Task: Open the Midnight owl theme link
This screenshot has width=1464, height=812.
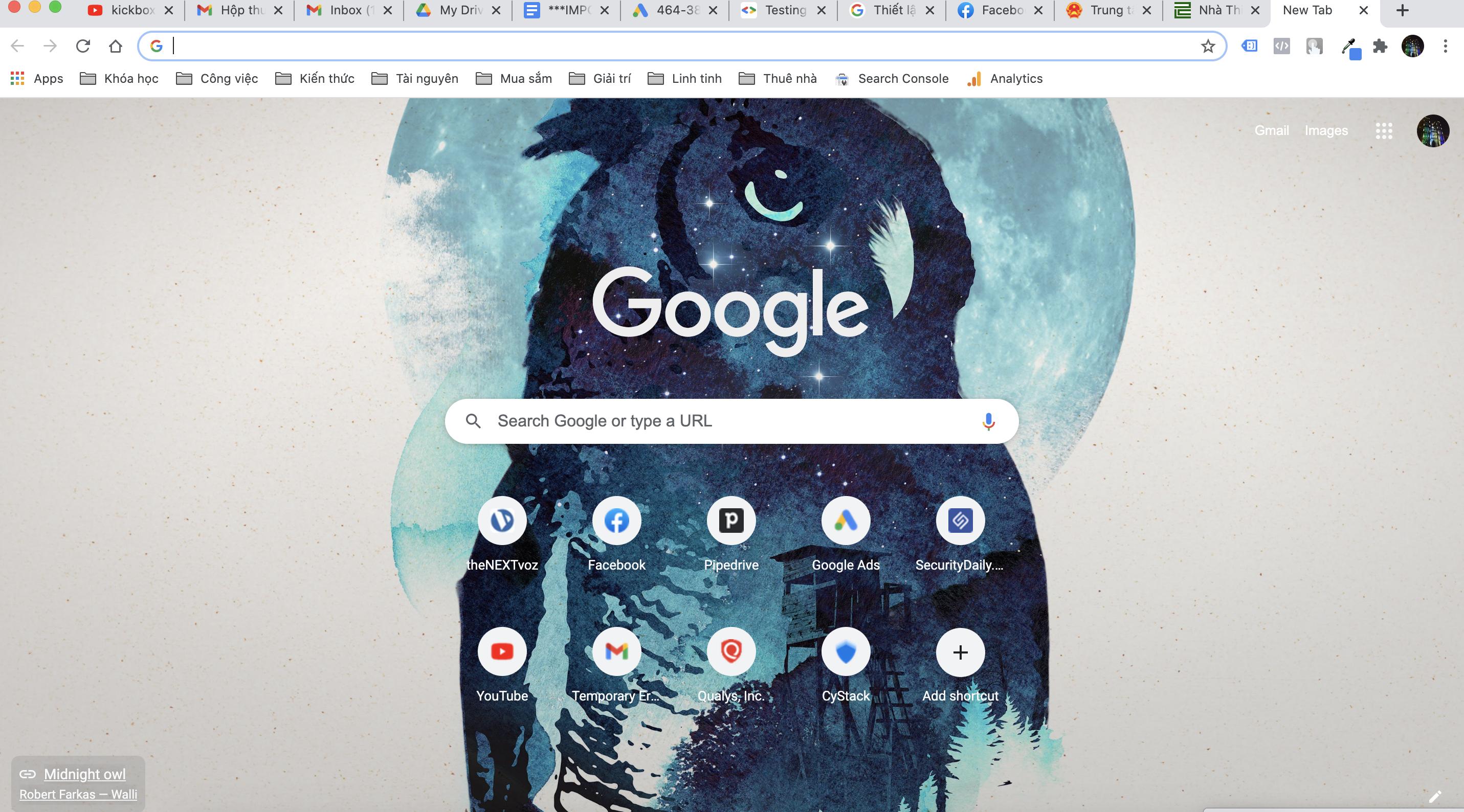Action: [x=85, y=774]
